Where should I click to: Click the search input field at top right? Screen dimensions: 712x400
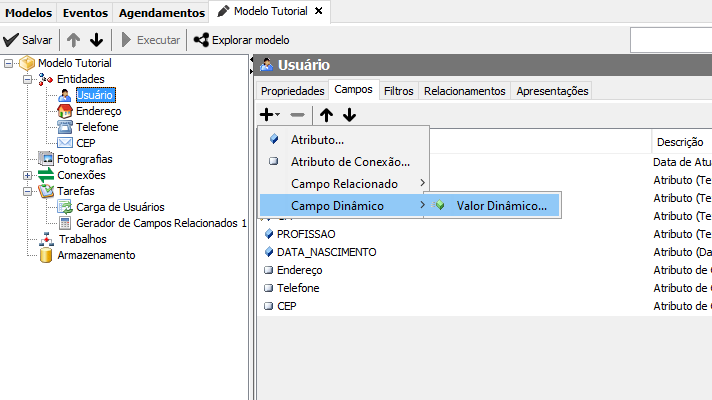click(x=670, y=40)
